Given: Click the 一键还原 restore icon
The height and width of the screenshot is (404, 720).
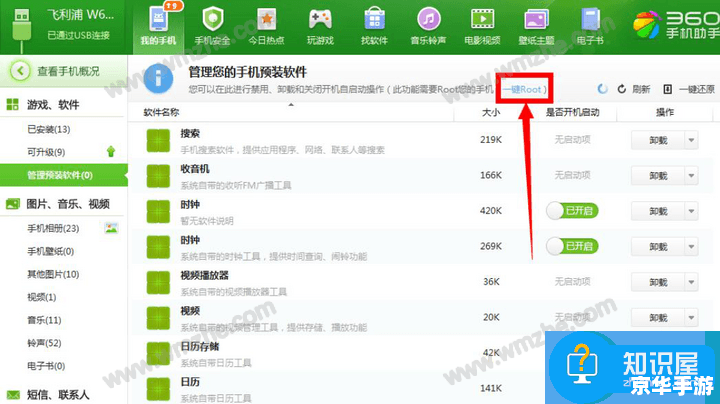Looking at the screenshot, I should click(668, 89).
